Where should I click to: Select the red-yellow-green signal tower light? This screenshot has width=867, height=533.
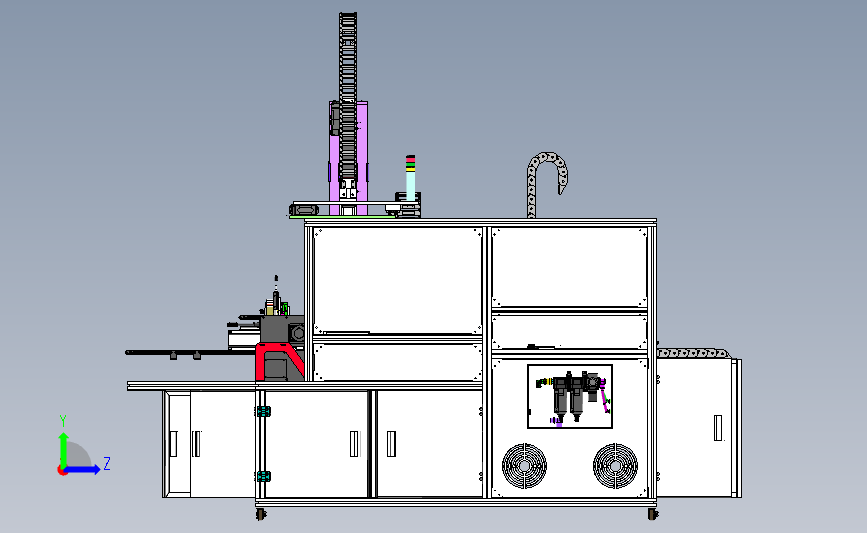click(410, 178)
